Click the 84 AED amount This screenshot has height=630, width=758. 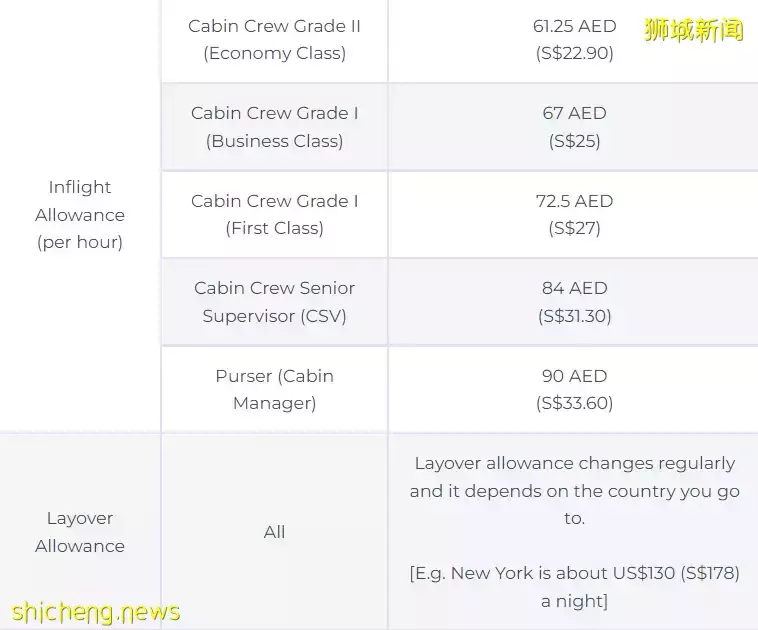[574, 288]
